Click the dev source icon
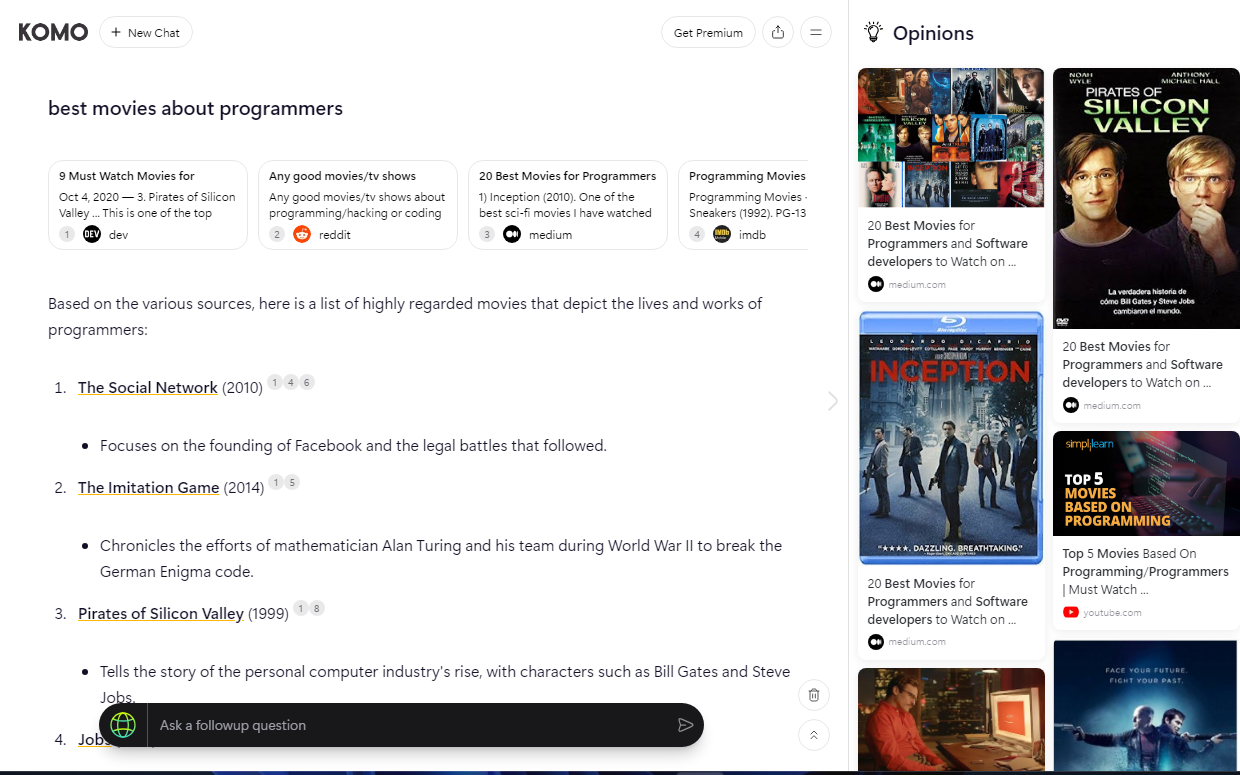The image size is (1240, 775). (92, 234)
